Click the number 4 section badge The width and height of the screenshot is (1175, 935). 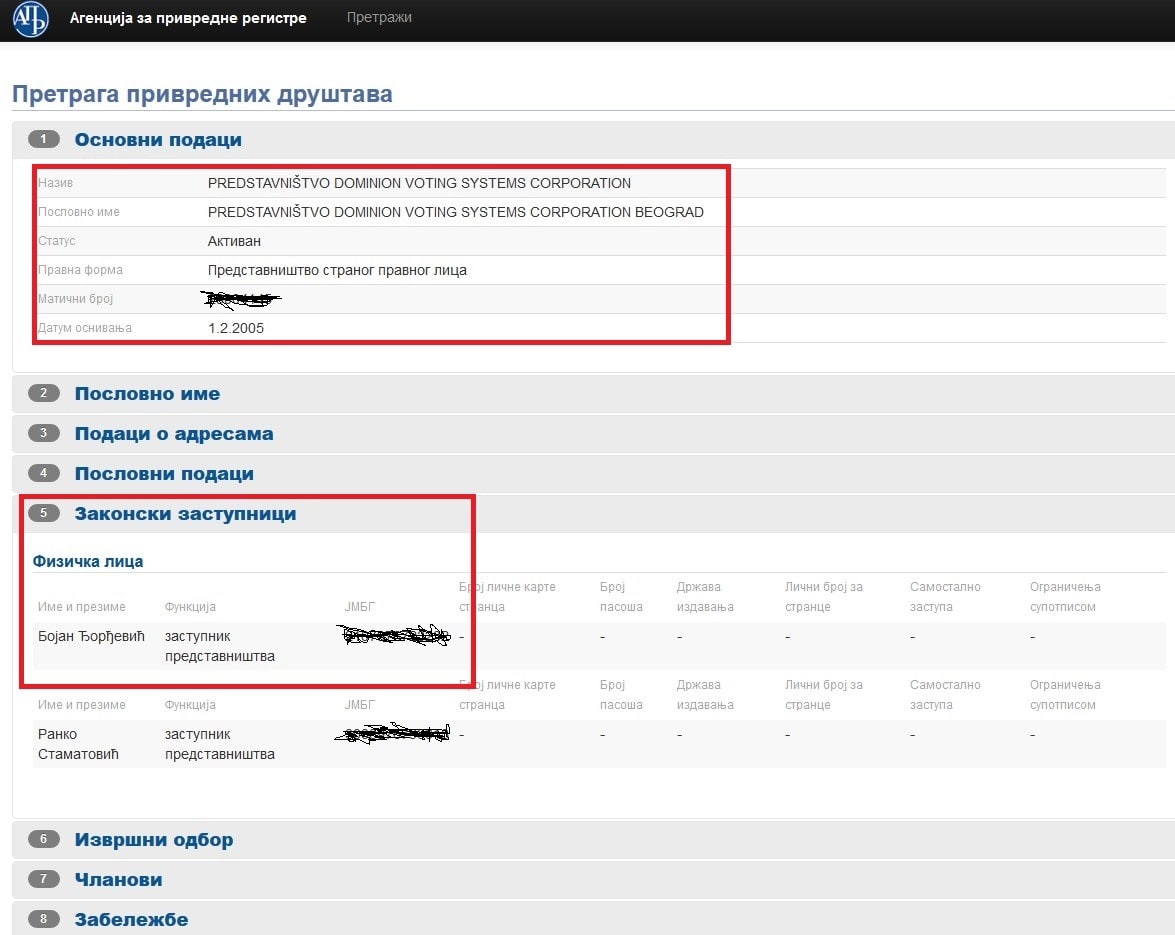[43, 473]
